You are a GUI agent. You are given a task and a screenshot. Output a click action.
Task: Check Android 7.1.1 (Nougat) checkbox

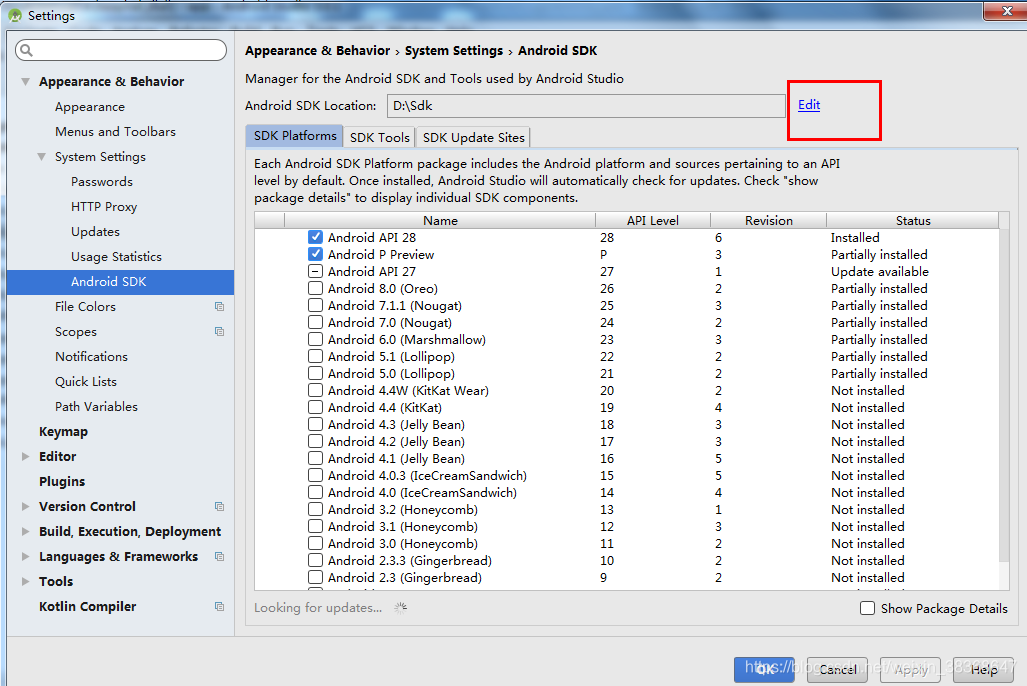[x=316, y=305]
